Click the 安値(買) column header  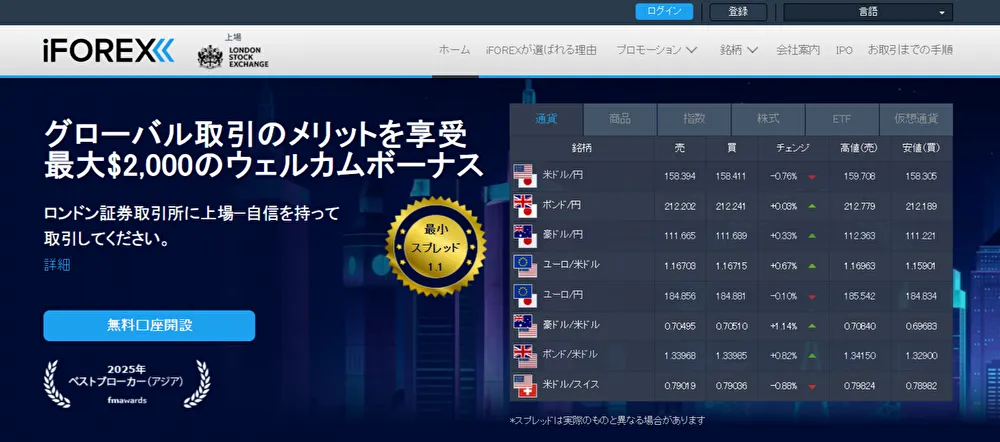(x=920, y=148)
